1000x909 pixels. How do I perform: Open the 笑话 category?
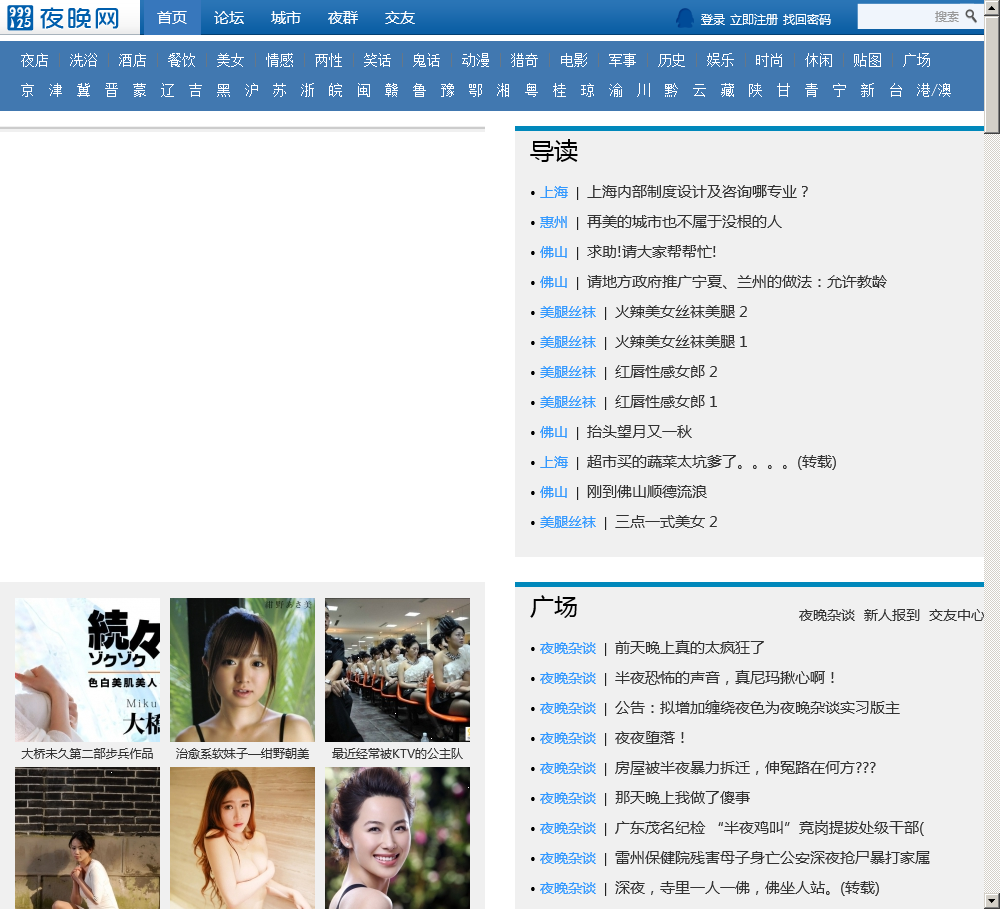(378, 61)
